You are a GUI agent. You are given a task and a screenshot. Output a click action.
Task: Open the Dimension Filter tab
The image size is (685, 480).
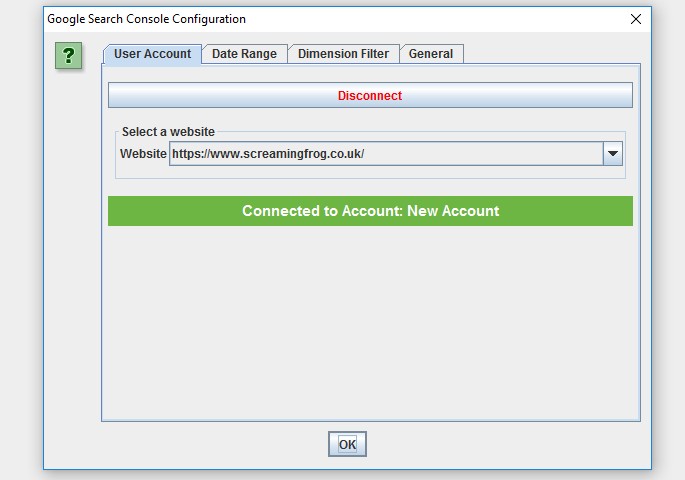coord(343,54)
